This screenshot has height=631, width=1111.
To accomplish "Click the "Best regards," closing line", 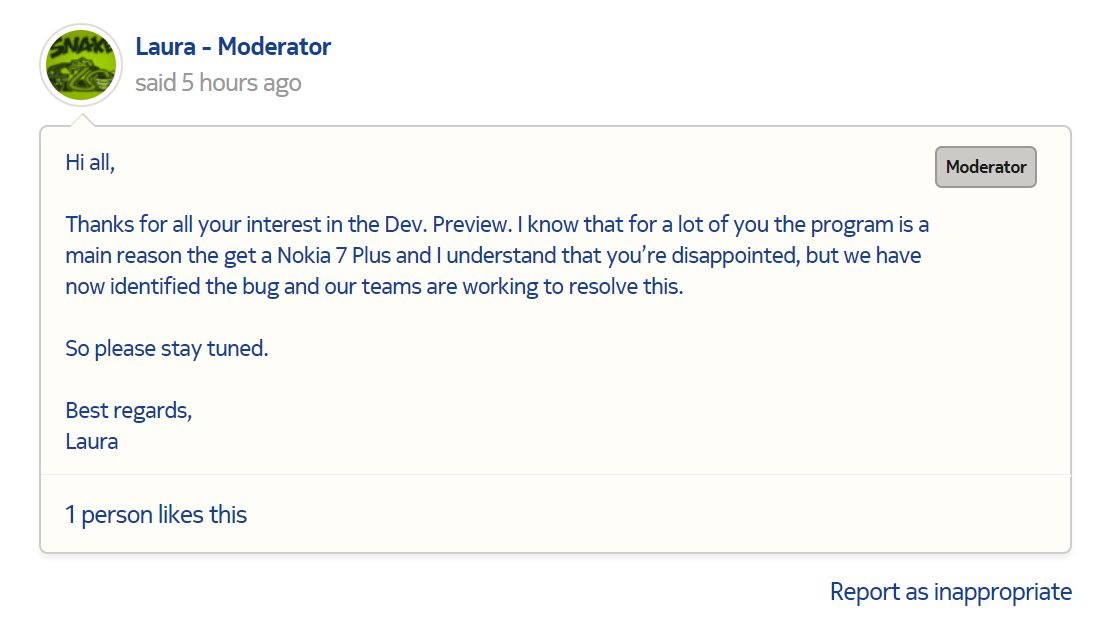I will (x=128, y=410).
